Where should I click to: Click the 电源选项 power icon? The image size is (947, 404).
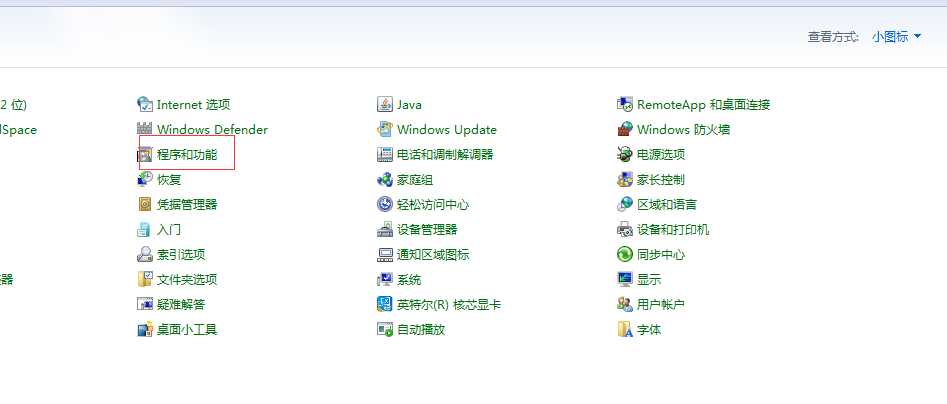pos(624,155)
